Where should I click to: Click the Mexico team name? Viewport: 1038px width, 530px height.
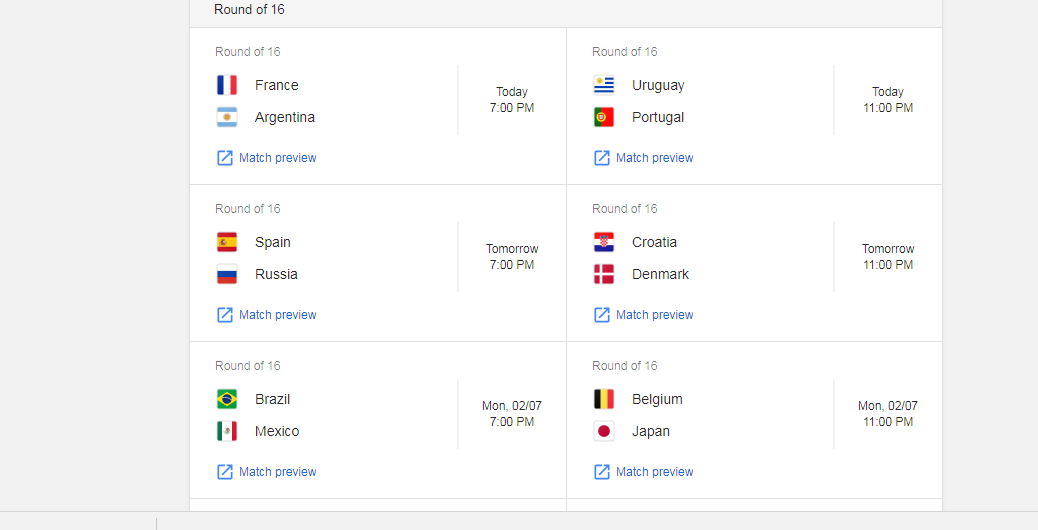tap(277, 431)
